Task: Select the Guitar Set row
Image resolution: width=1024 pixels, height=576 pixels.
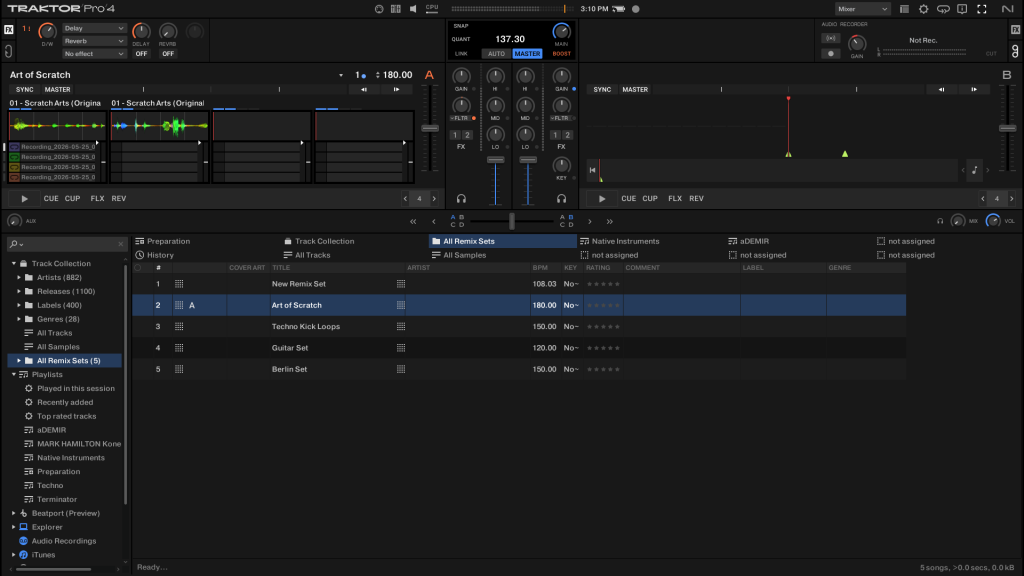Action: 519,348
